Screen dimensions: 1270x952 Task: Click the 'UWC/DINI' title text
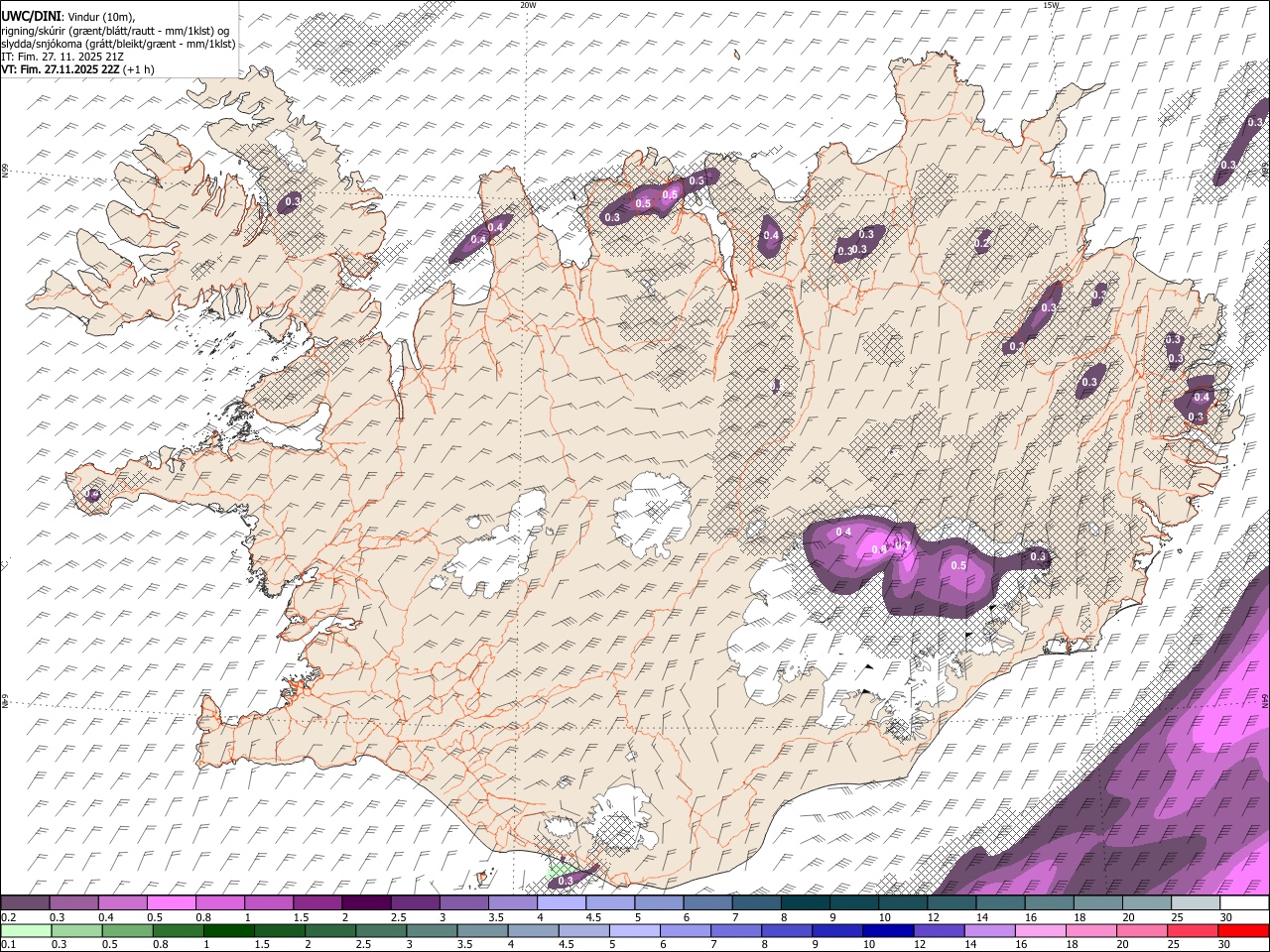(x=30, y=17)
